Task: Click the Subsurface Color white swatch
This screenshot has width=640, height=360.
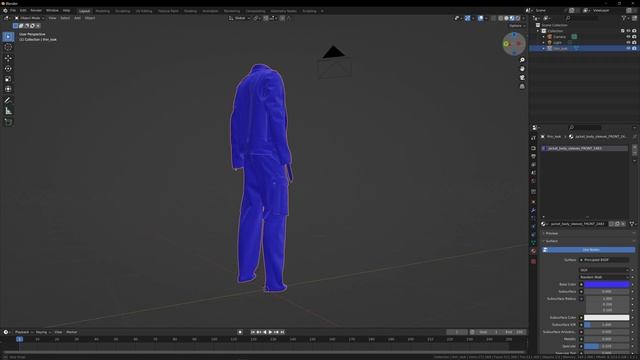Action: pos(607,318)
